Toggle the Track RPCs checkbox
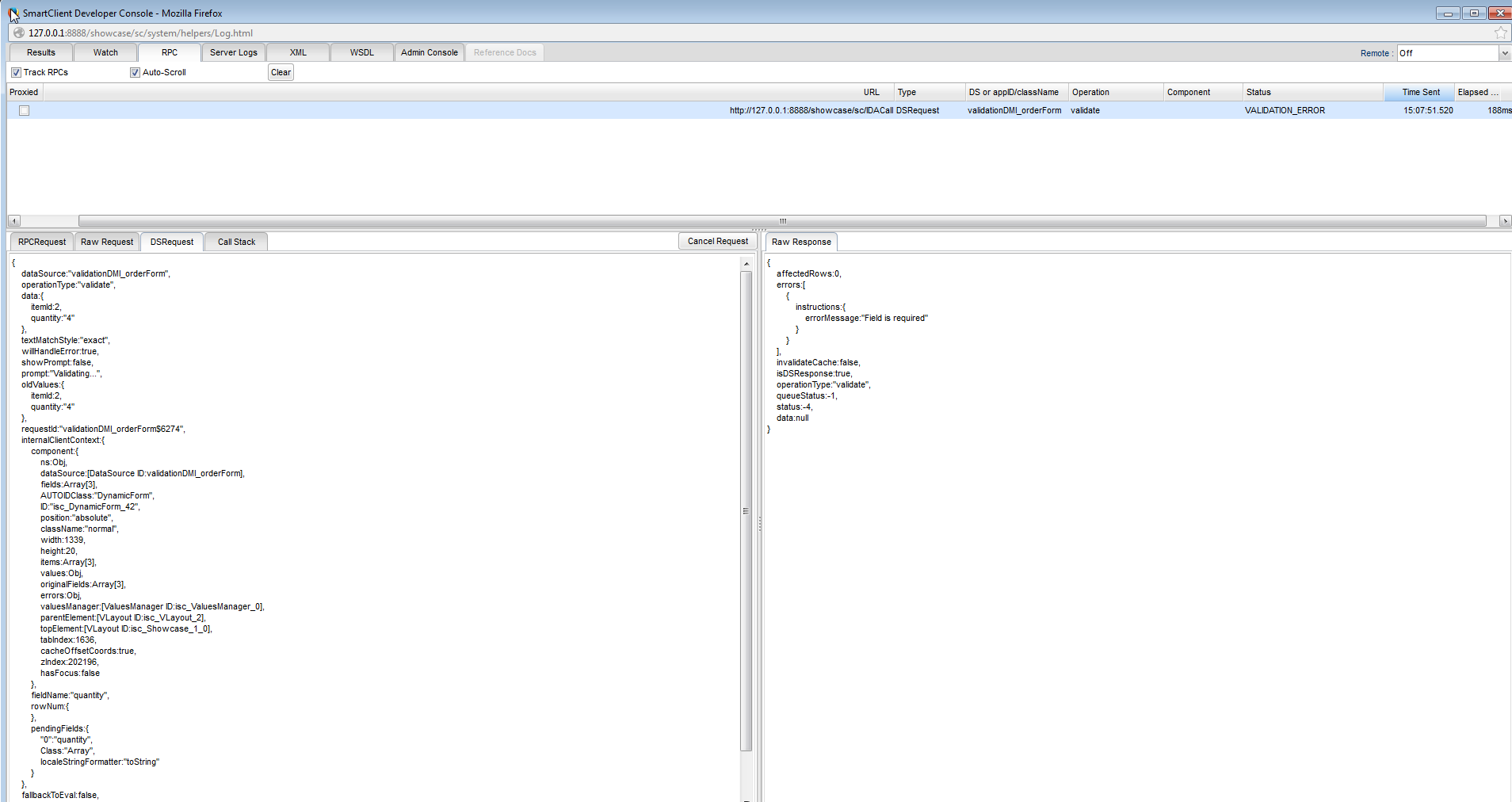Screen dimensions: 1512x802 [16, 72]
